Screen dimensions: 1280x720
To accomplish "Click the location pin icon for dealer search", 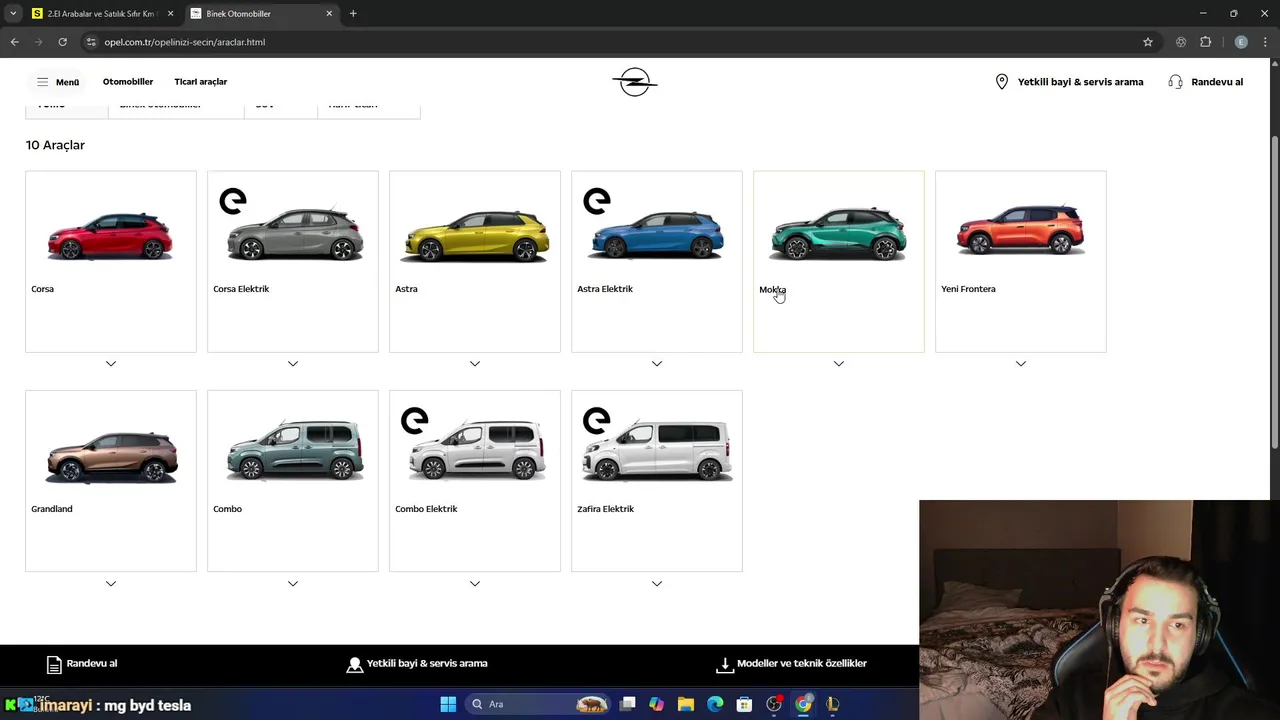I will pos(1002,82).
